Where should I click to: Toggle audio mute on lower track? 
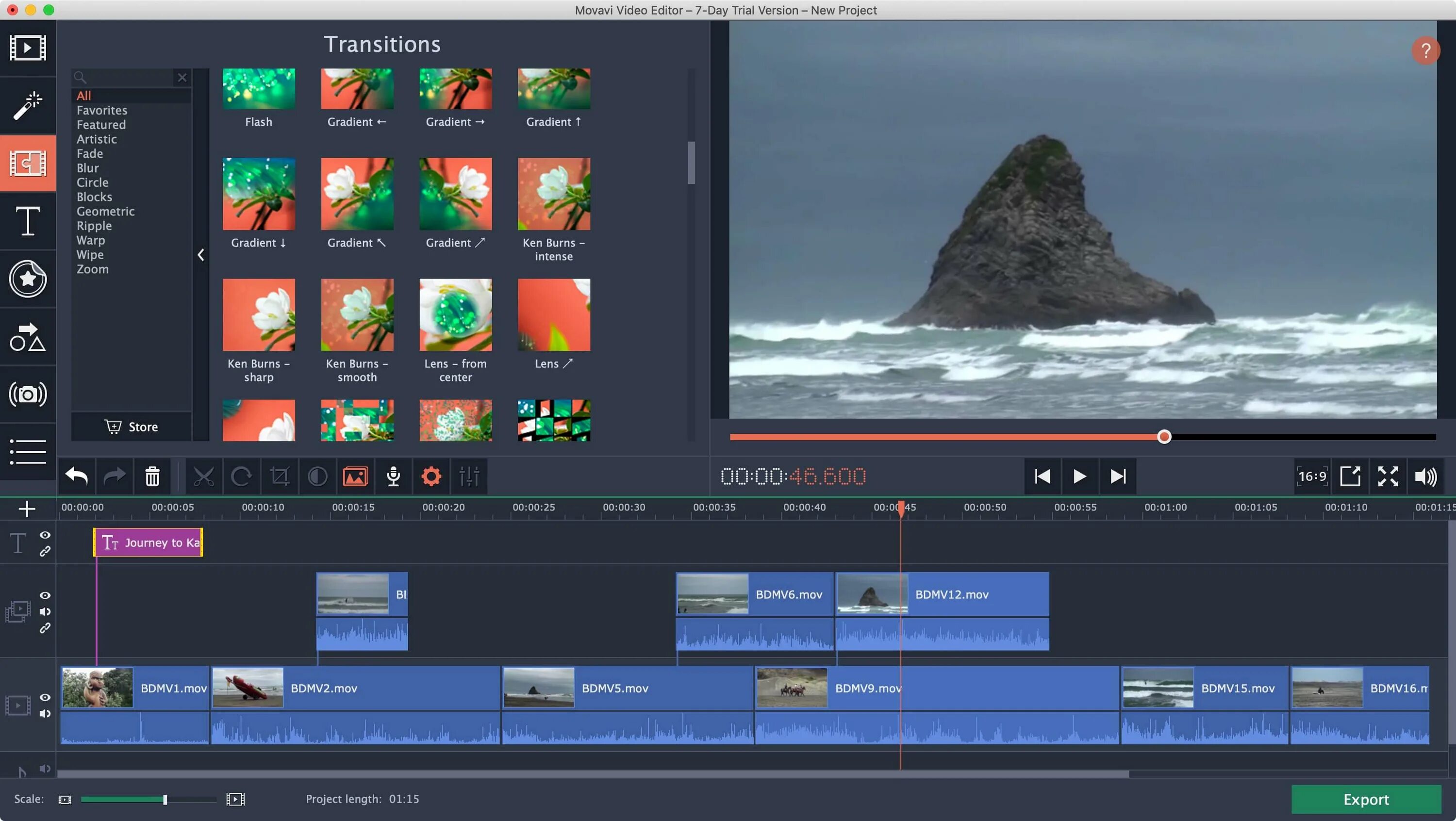click(45, 712)
